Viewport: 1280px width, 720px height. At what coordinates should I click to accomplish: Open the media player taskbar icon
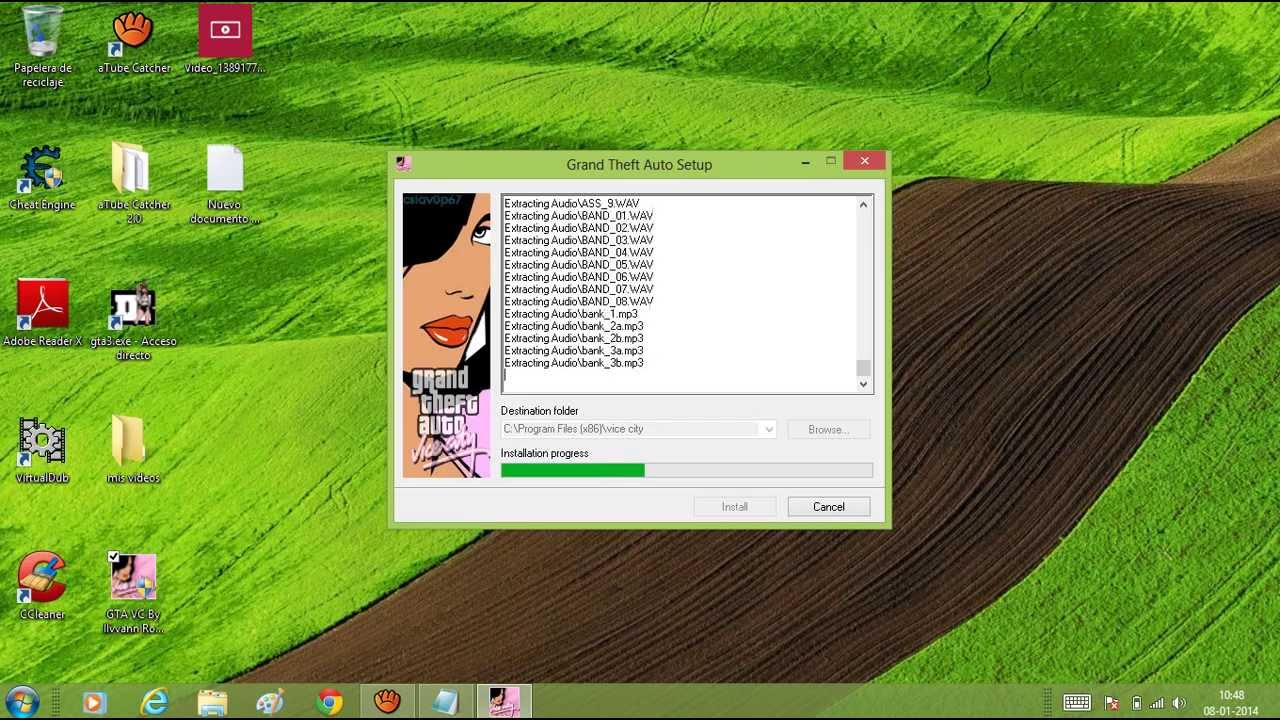pyautogui.click(x=94, y=702)
